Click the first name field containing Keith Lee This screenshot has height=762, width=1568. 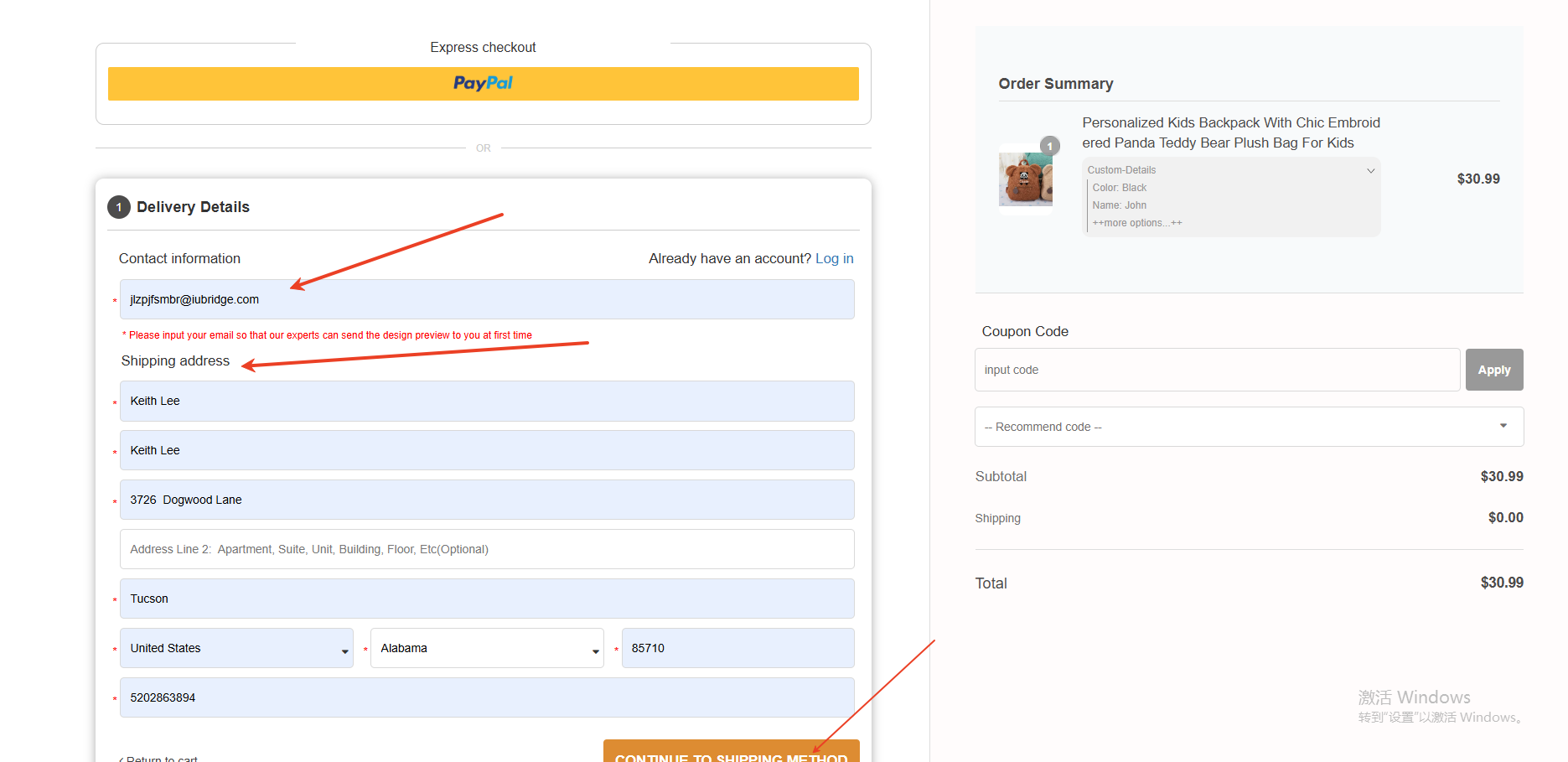pos(486,401)
